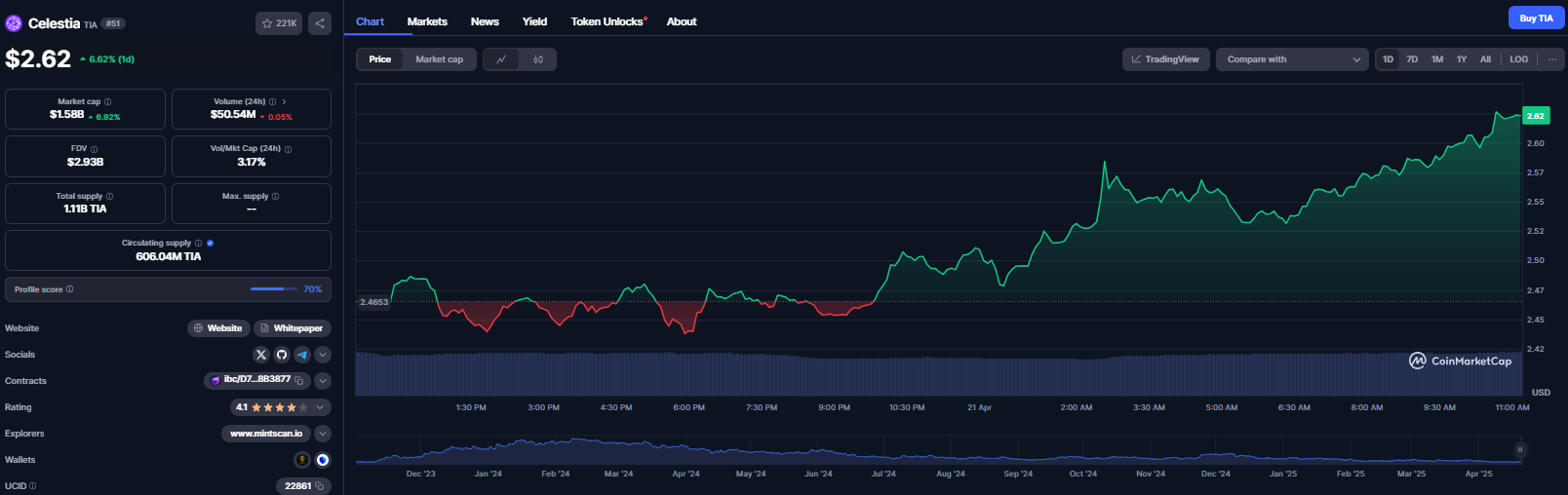This screenshot has width=1568, height=495.
Task: Select the line chart view icon
Action: (501, 59)
